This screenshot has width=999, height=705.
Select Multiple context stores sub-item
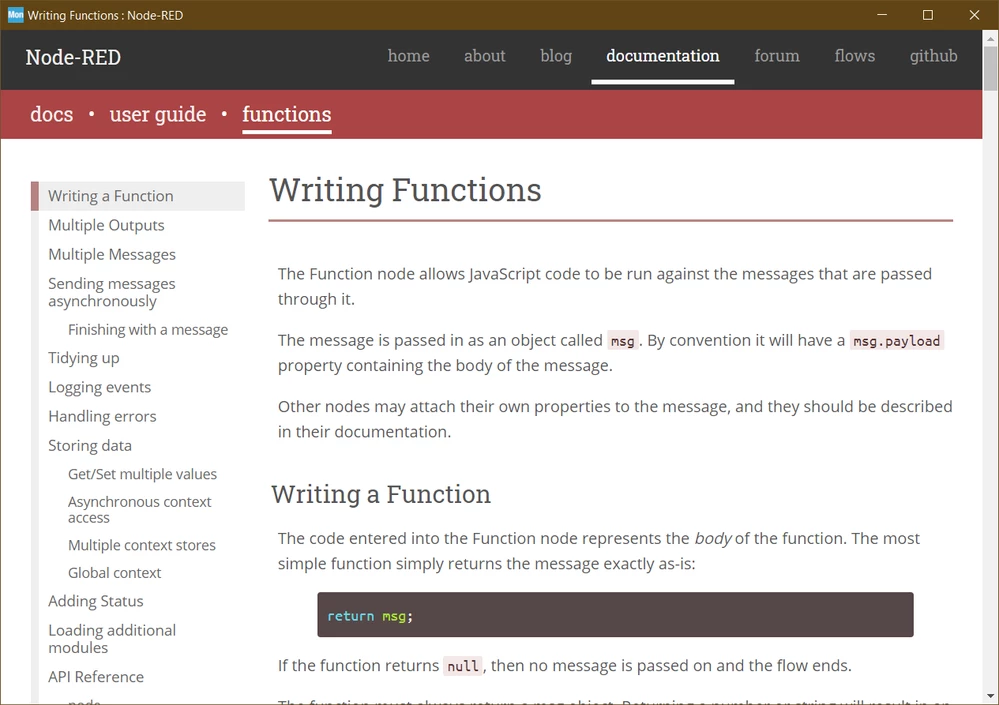(x=141, y=545)
